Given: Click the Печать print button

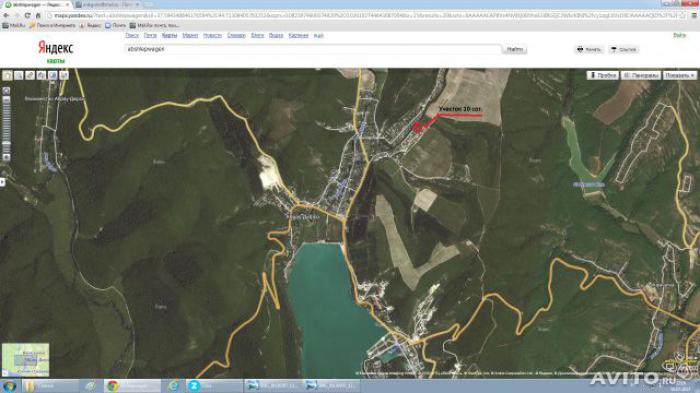Looking at the screenshot, I should click(589, 49).
